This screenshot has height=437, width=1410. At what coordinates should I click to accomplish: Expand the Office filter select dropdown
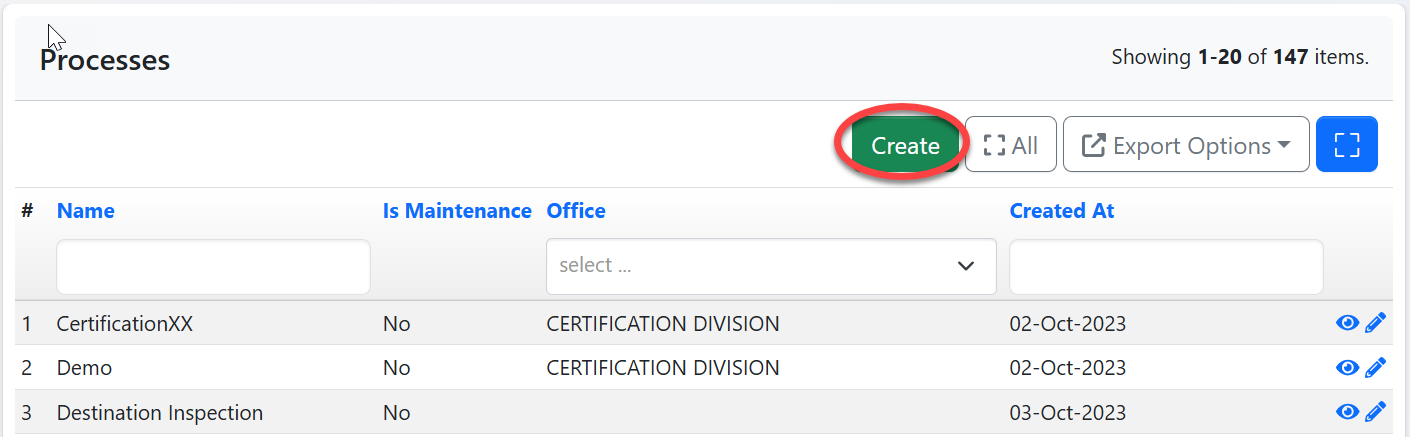[770, 266]
